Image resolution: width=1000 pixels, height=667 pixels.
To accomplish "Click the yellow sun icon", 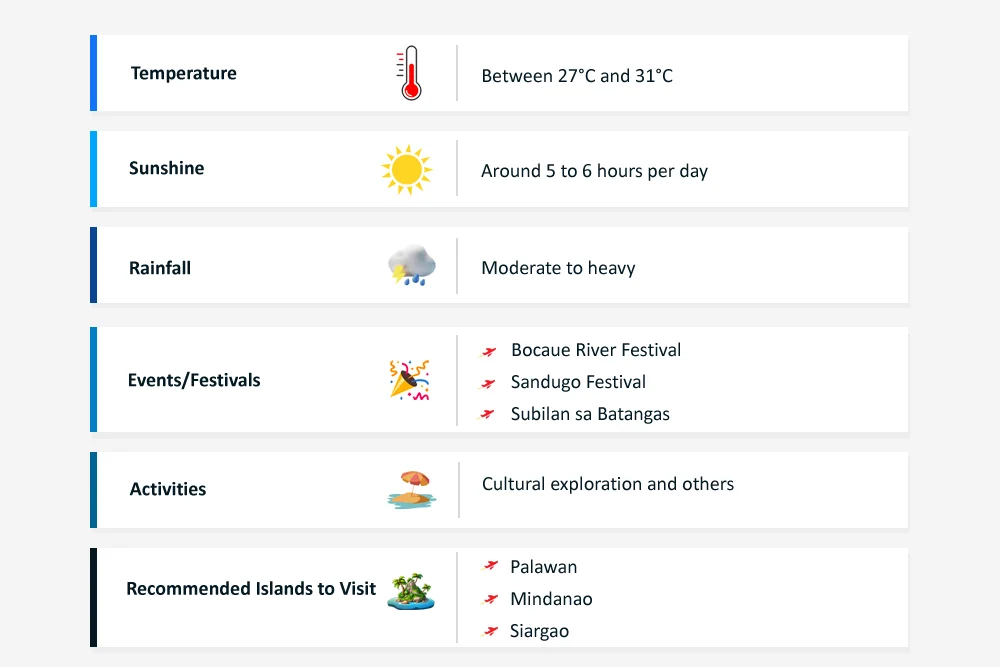I will [406, 169].
